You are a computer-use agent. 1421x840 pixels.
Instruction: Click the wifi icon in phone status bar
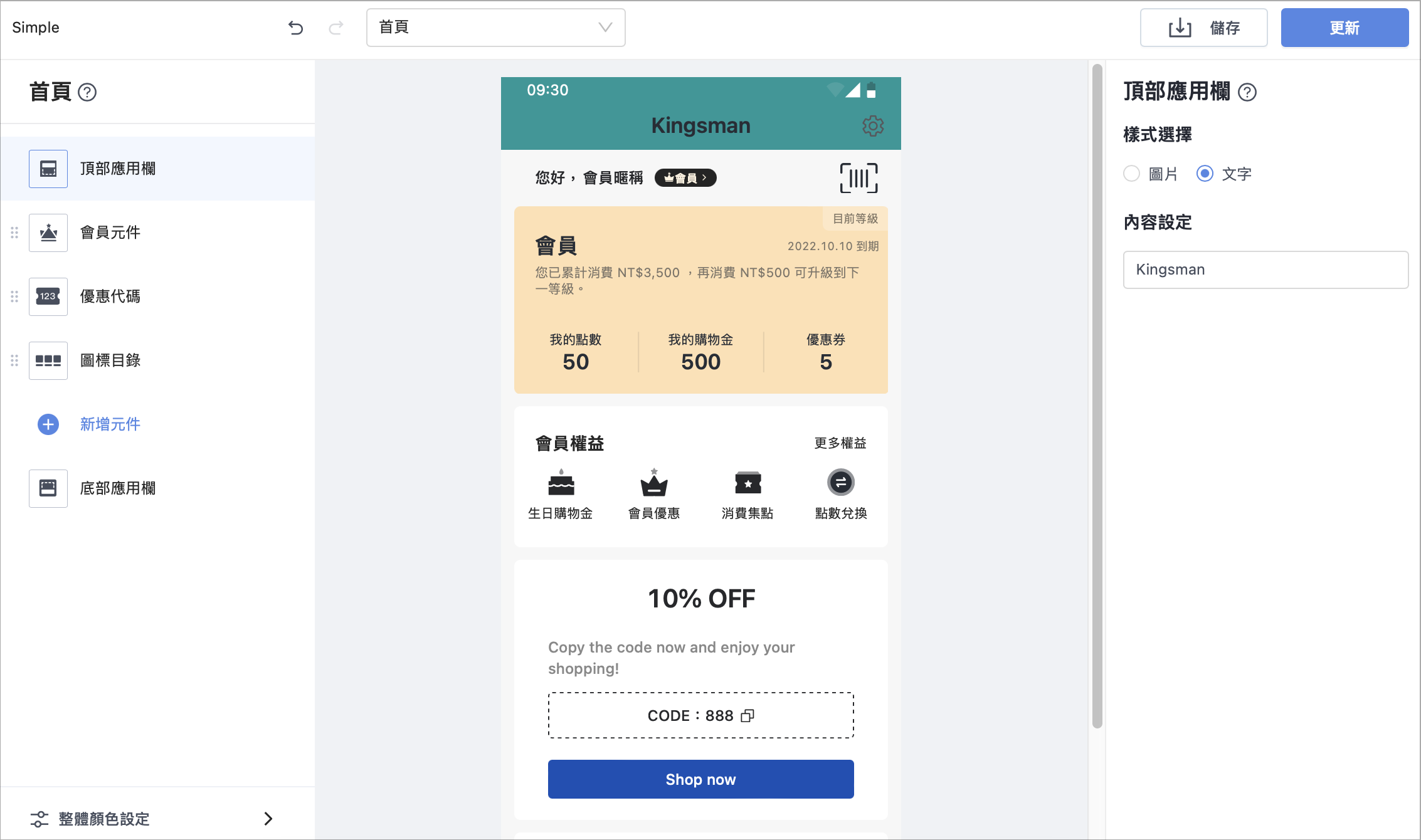tap(835, 90)
